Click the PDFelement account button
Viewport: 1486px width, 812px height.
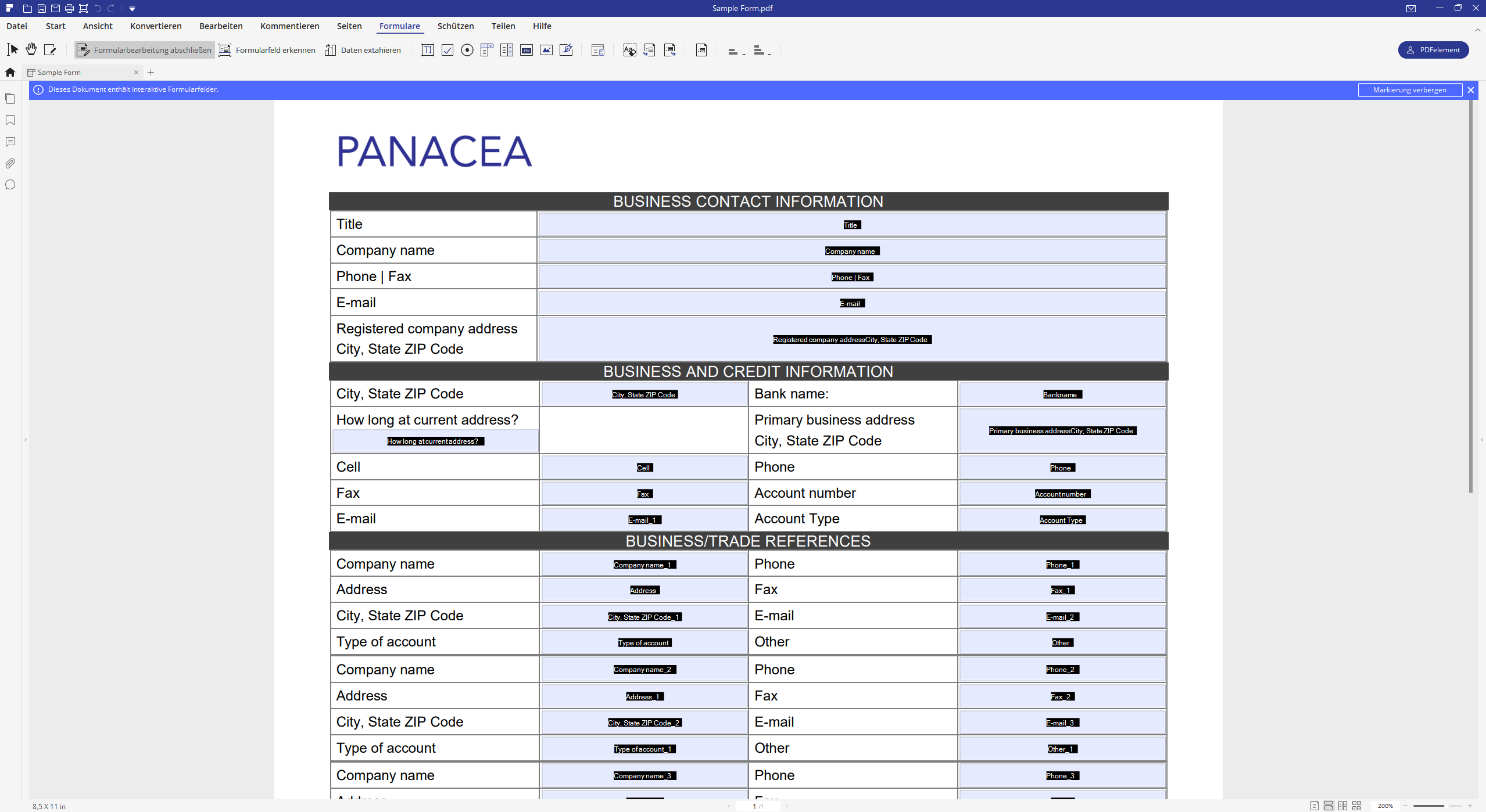(1433, 50)
